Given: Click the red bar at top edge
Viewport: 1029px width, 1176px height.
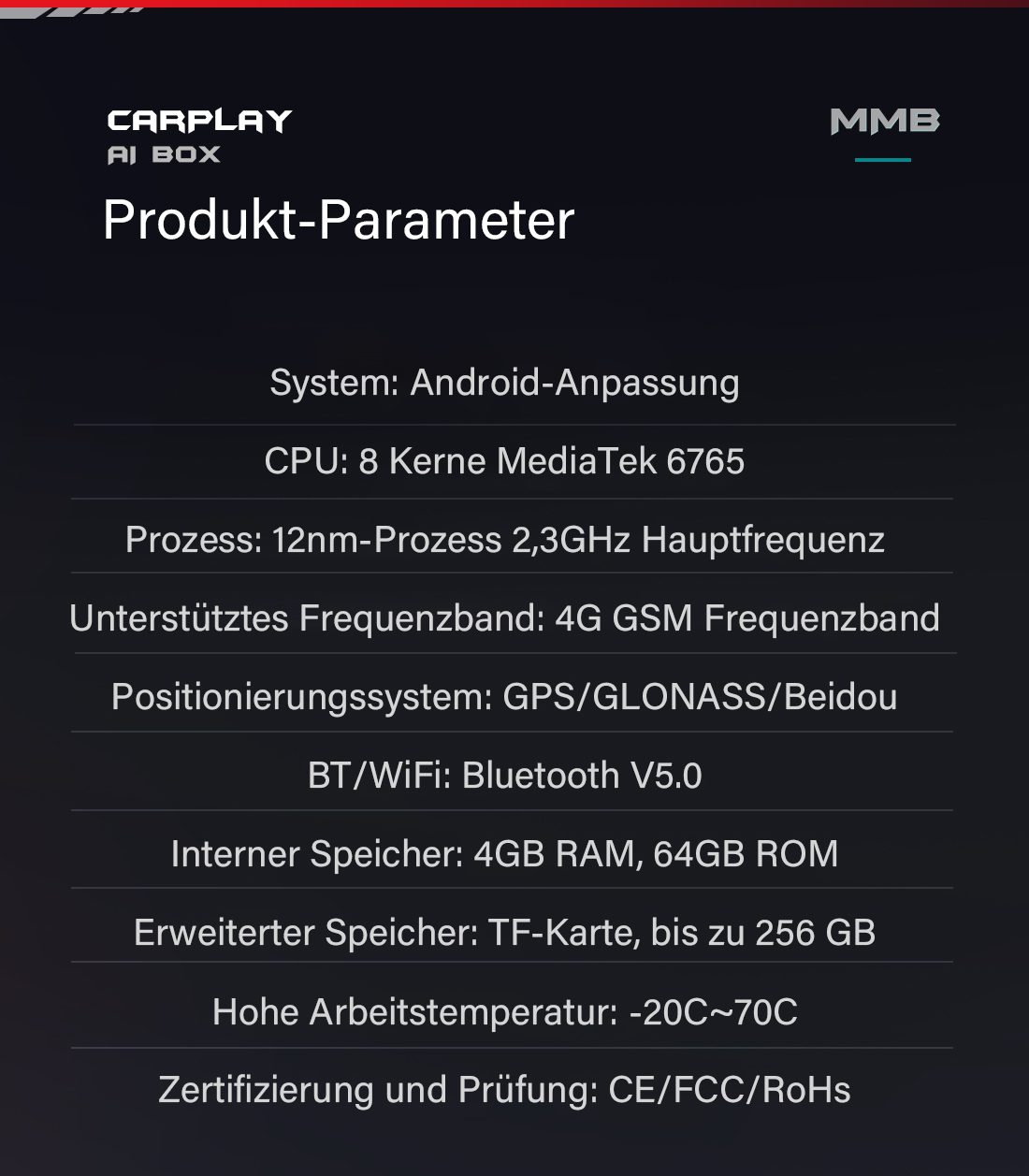Looking at the screenshot, I should (561, 3).
